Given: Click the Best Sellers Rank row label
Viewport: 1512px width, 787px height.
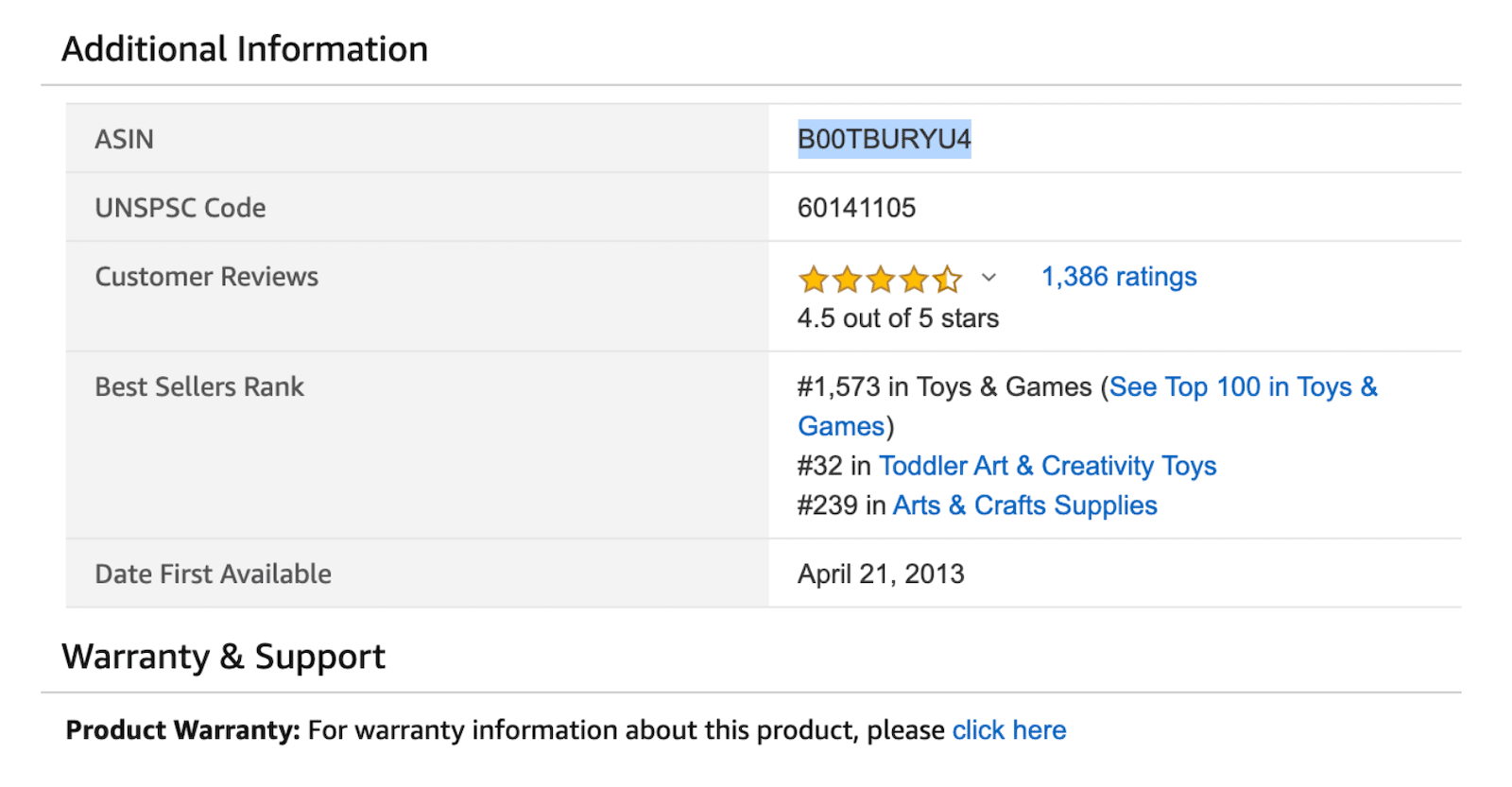Looking at the screenshot, I should tap(199, 387).
